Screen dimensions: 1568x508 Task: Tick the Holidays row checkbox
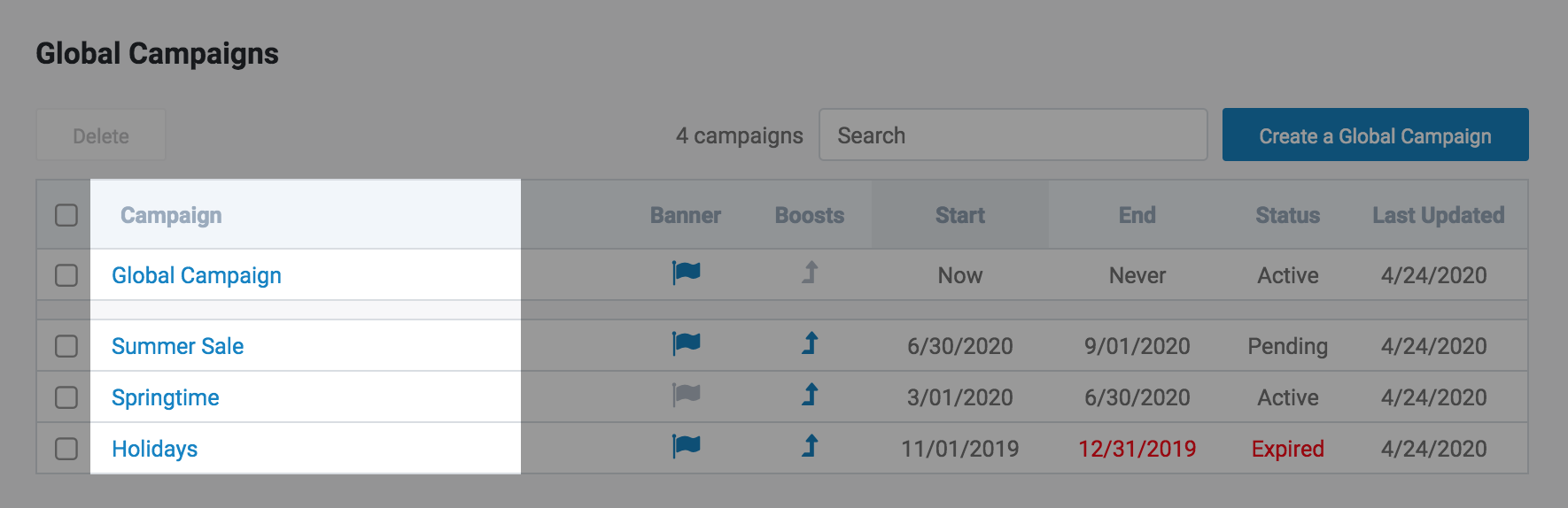(66, 449)
